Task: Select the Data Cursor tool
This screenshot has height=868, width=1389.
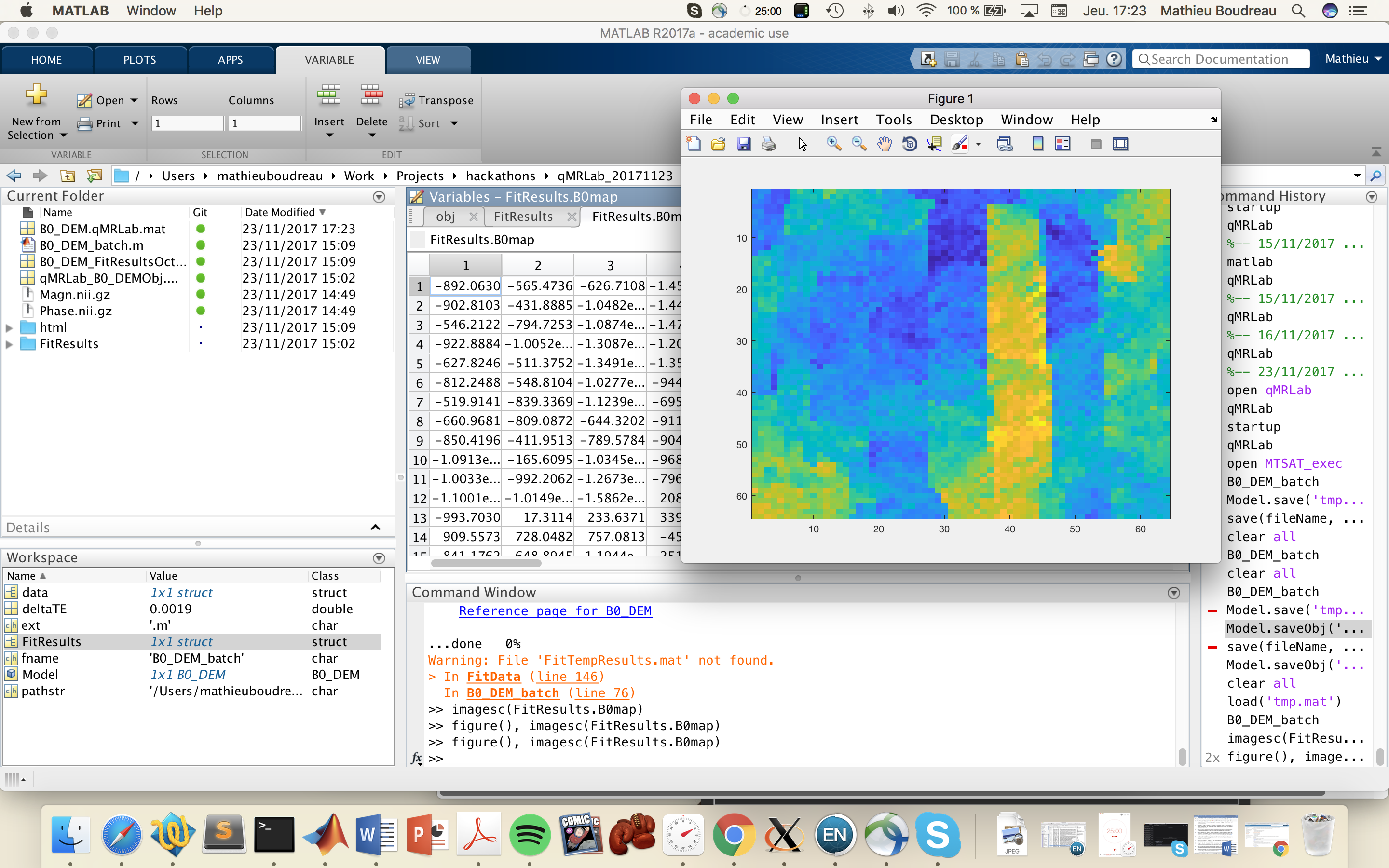Action: (935, 144)
